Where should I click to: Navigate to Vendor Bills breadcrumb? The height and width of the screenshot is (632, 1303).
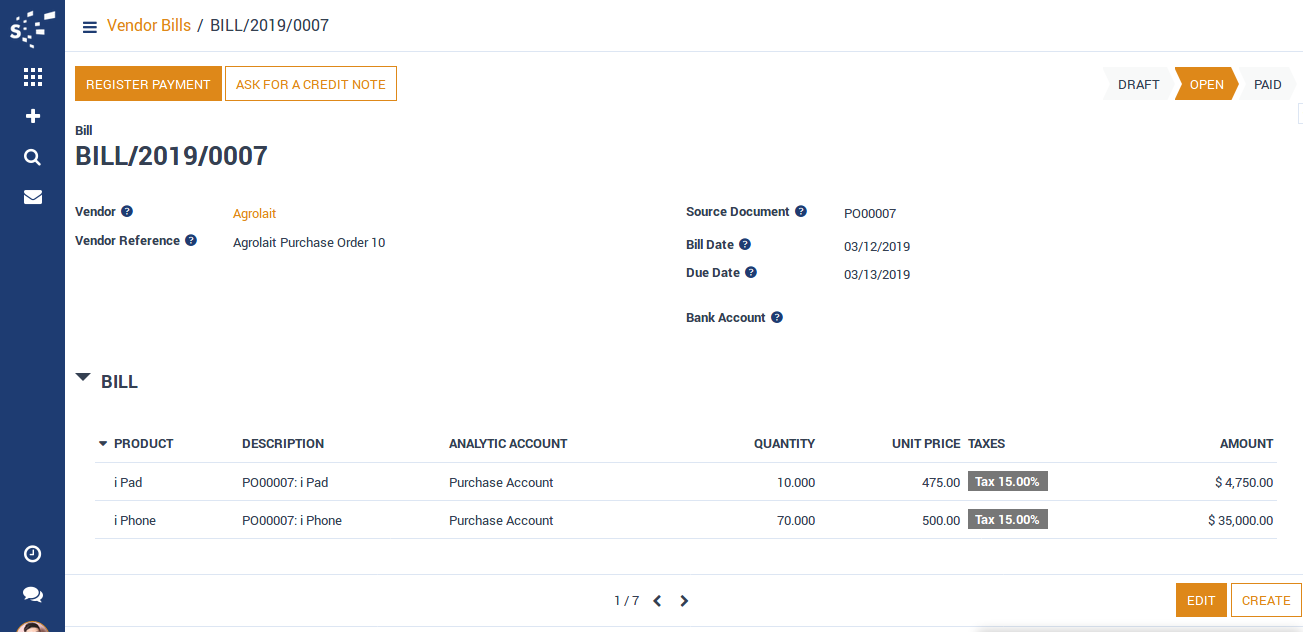[149, 26]
